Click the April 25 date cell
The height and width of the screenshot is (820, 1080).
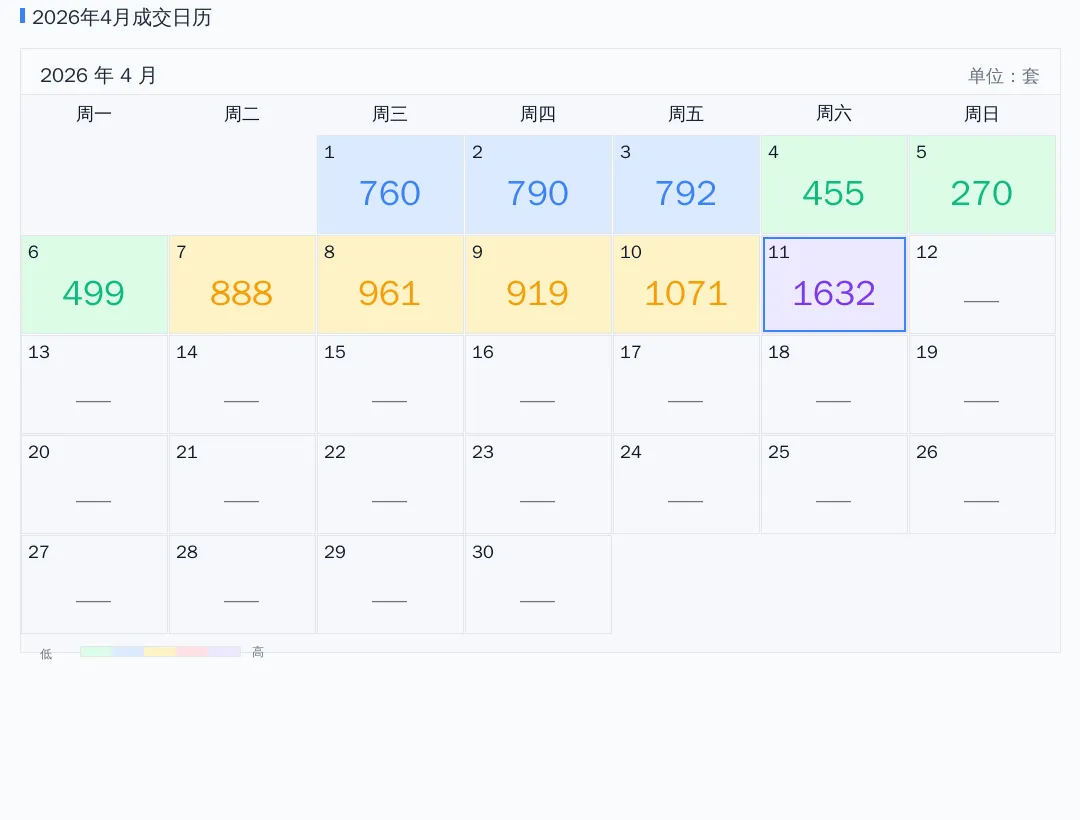(834, 484)
